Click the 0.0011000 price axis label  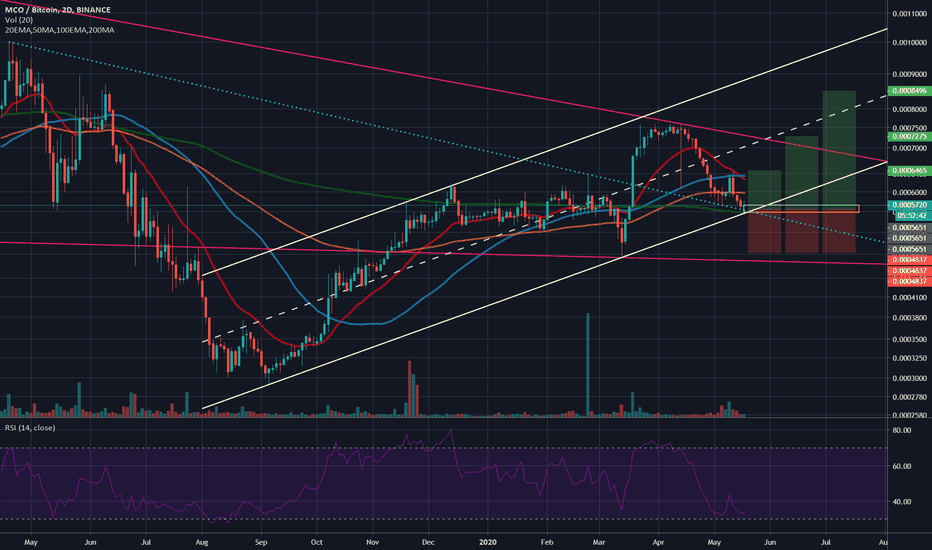pos(909,13)
